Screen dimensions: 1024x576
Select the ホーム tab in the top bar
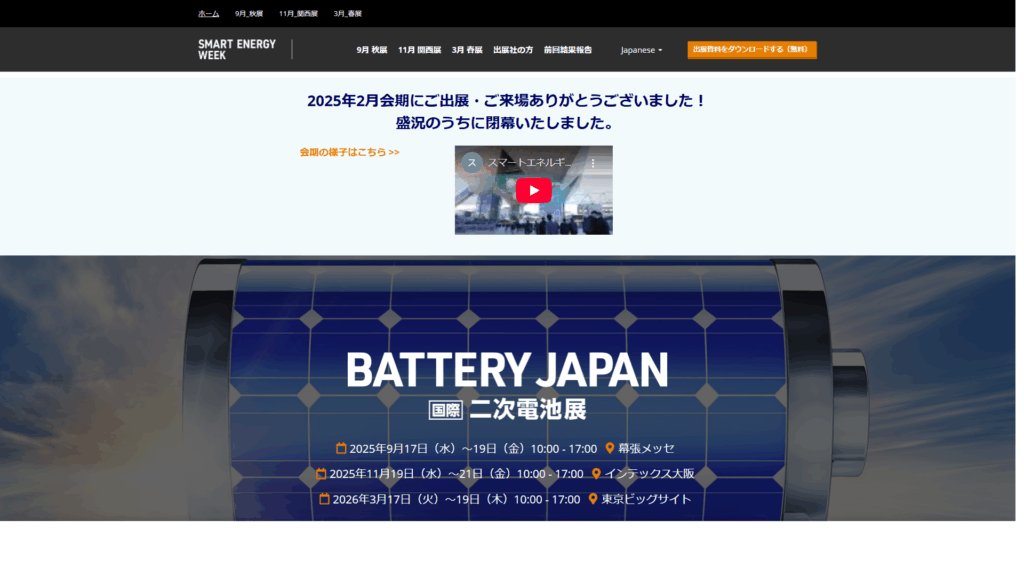tap(208, 13)
